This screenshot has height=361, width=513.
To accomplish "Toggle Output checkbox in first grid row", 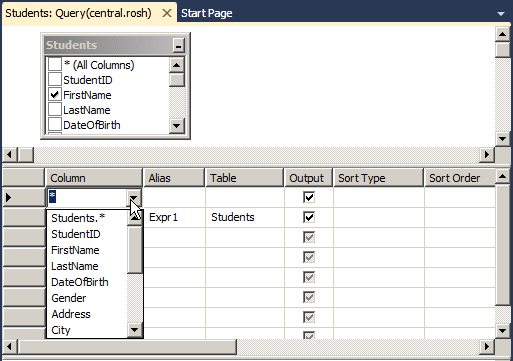I will click(309, 197).
